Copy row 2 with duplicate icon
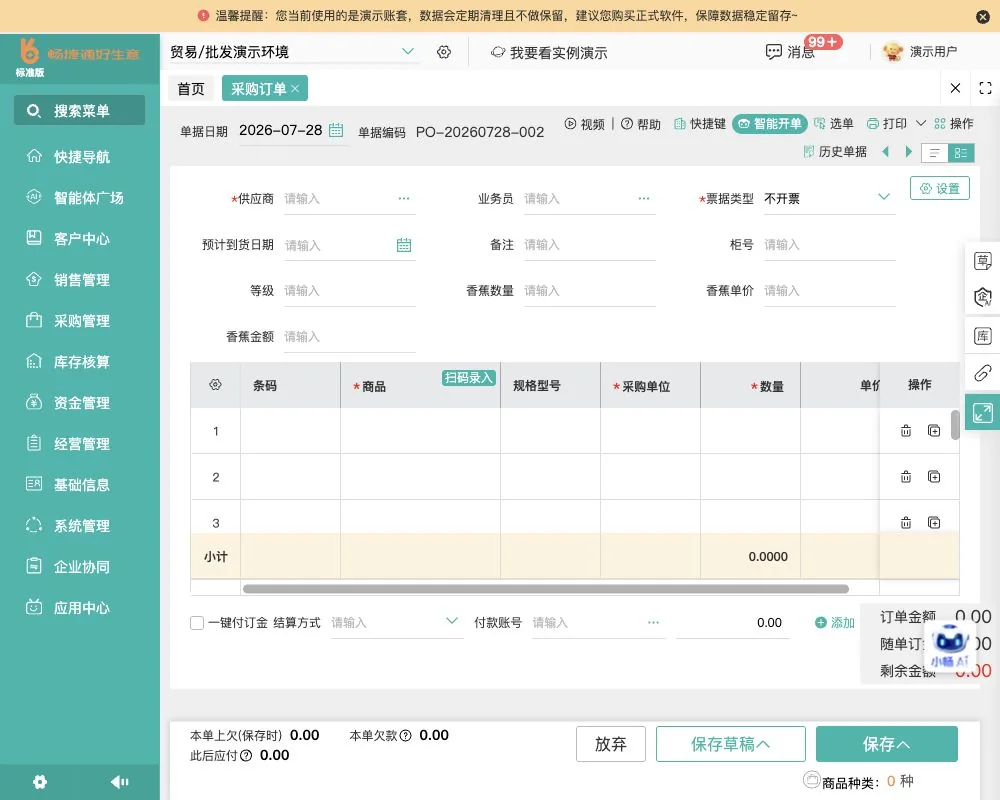1000x800 pixels. (934, 477)
